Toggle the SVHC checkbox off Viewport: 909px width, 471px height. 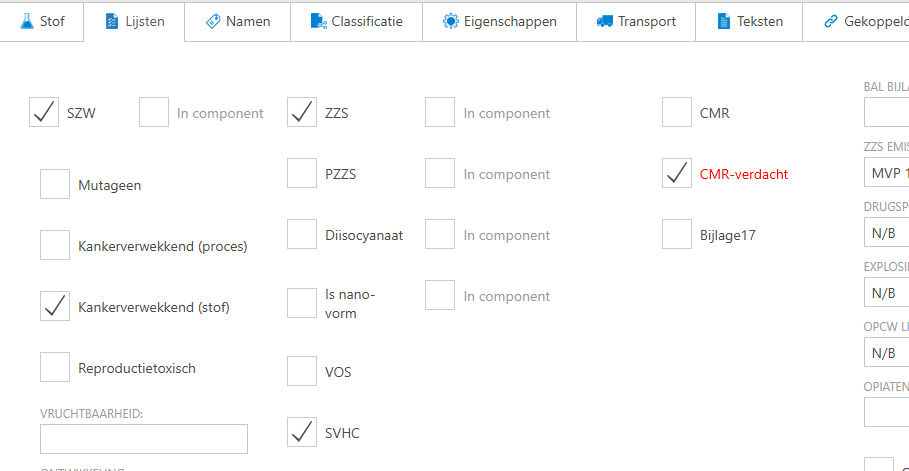tap(302, 433)
